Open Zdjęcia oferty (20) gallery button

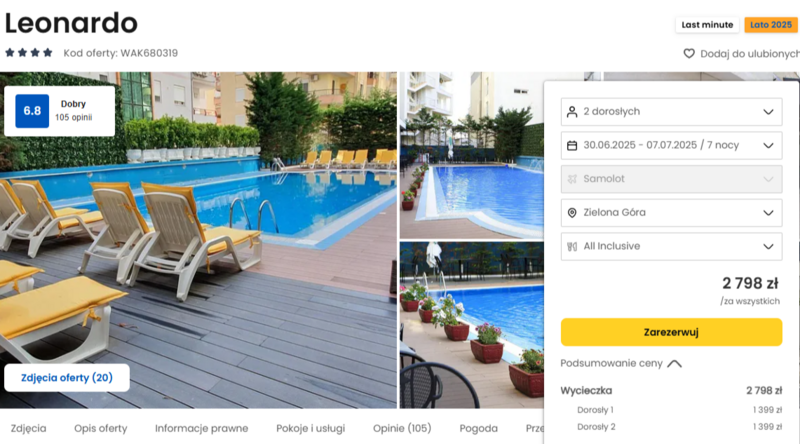pyautogui.click(x=67, y=378)
